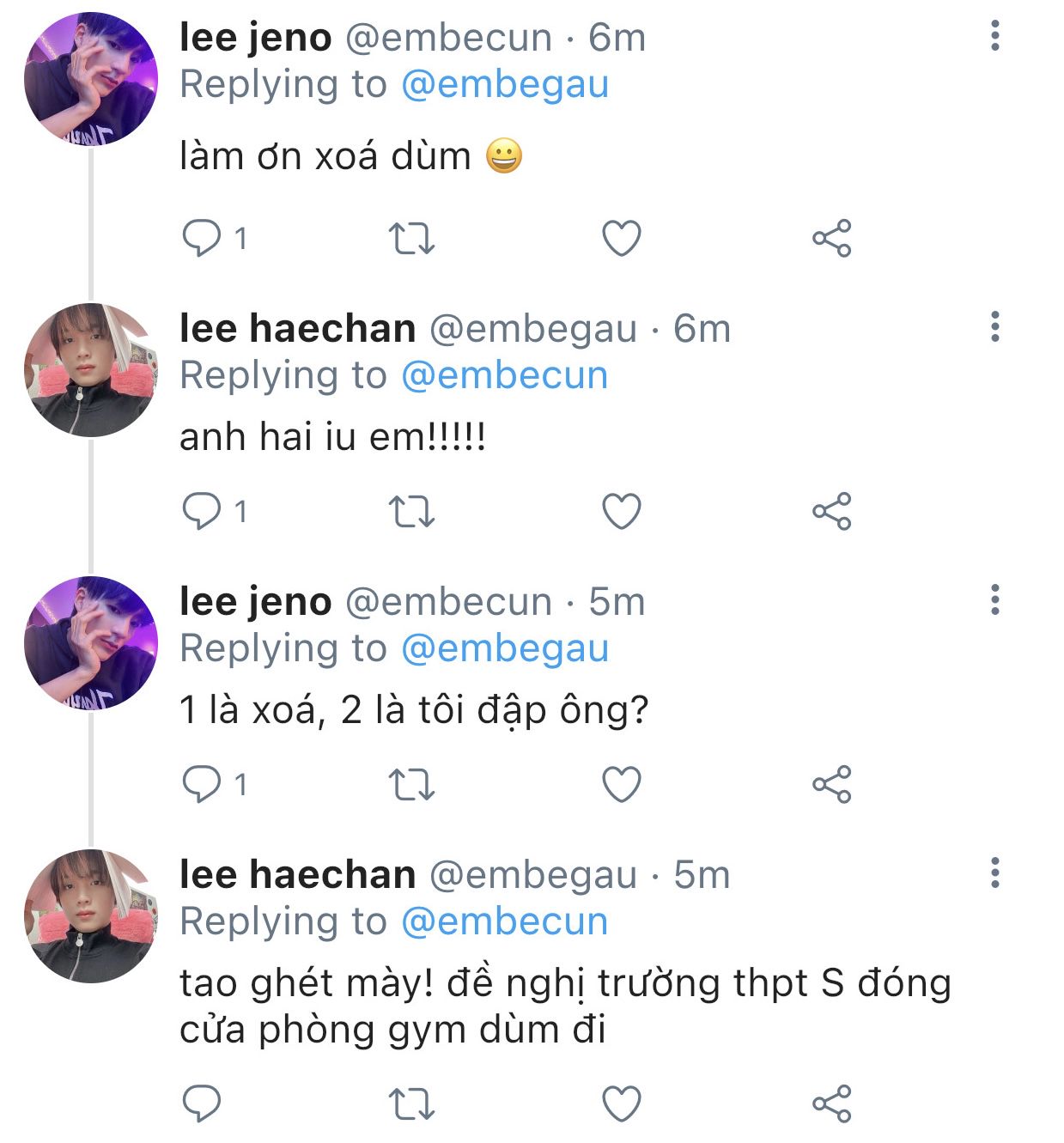View lee jeno's avatar on first tweet
1064x1143 pixels.
[x=91, y=79]
